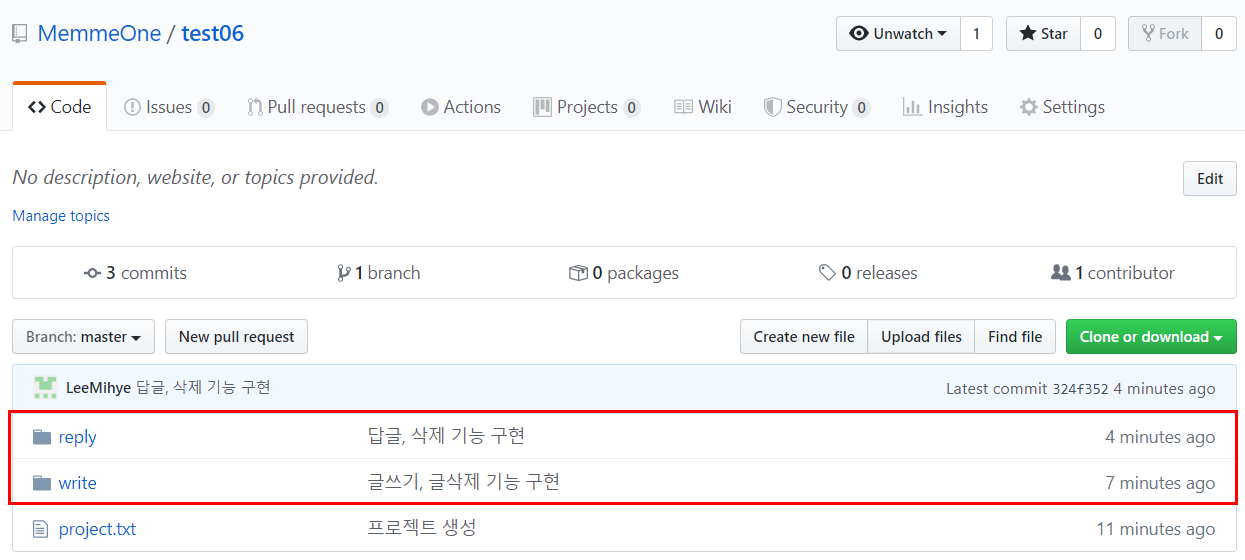Image resolution: width=1245 pixels, height=560 pixels.
Task: Click the test06 repository name link
Action: [212, 34]
